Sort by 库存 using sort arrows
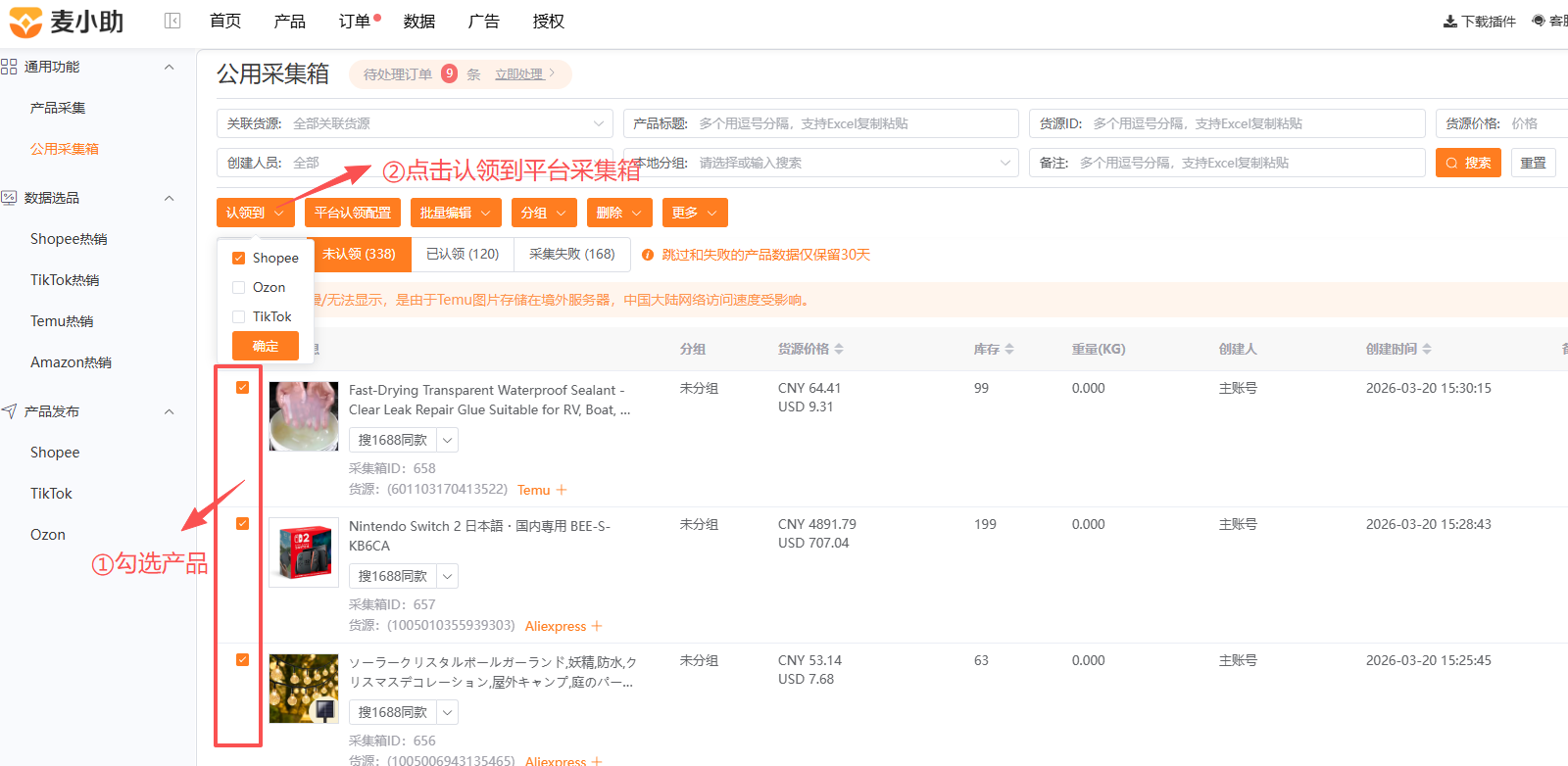The image size is (1568, 766). (x=1009, y=349)
